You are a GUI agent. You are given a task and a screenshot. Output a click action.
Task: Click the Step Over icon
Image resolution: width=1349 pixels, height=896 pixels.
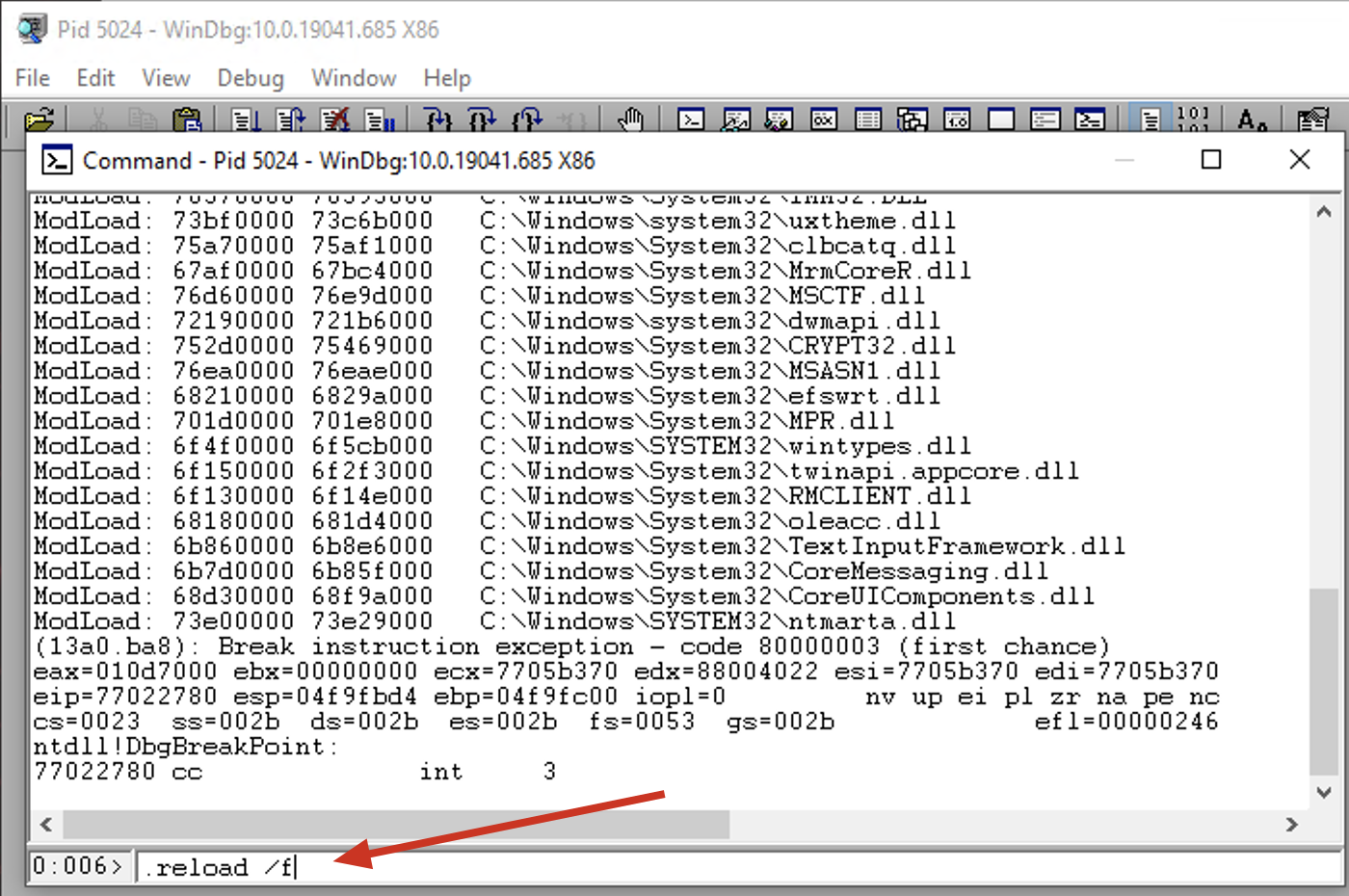(x=482, y=120)
